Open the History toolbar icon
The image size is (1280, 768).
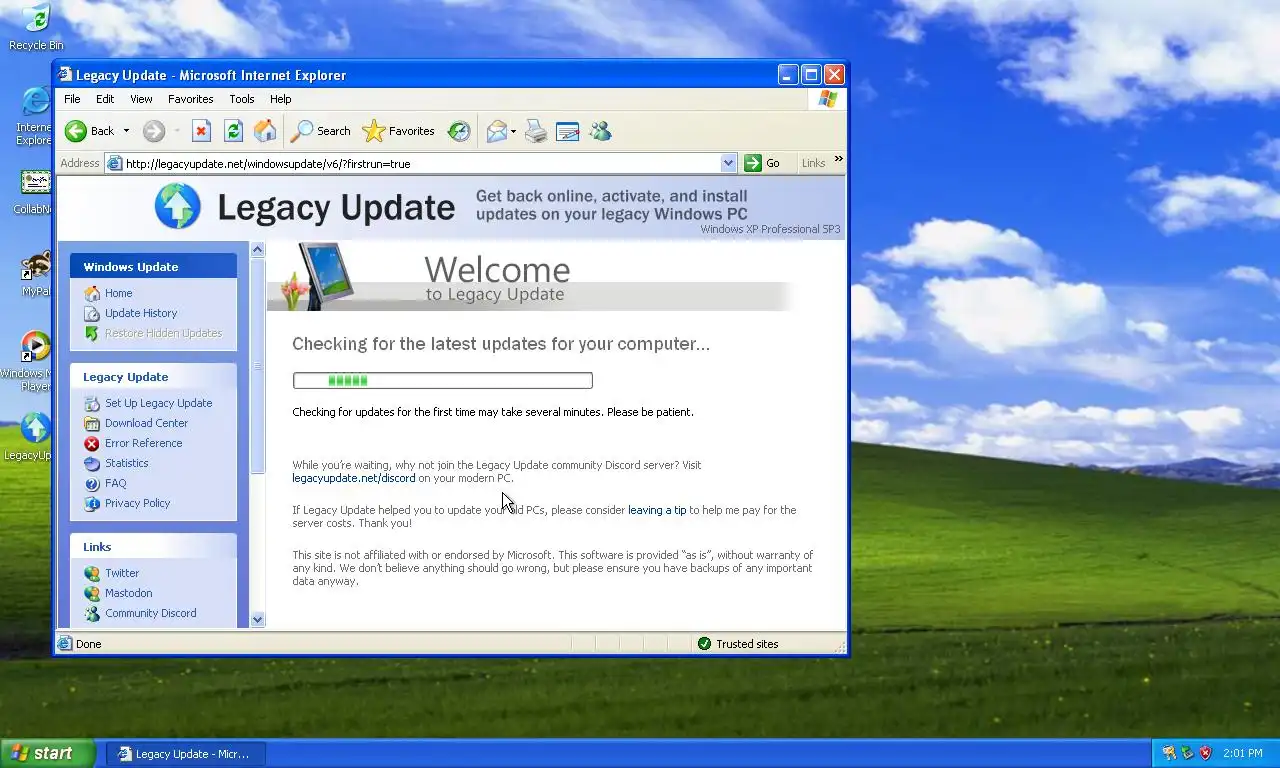click(x=459, y=131)
